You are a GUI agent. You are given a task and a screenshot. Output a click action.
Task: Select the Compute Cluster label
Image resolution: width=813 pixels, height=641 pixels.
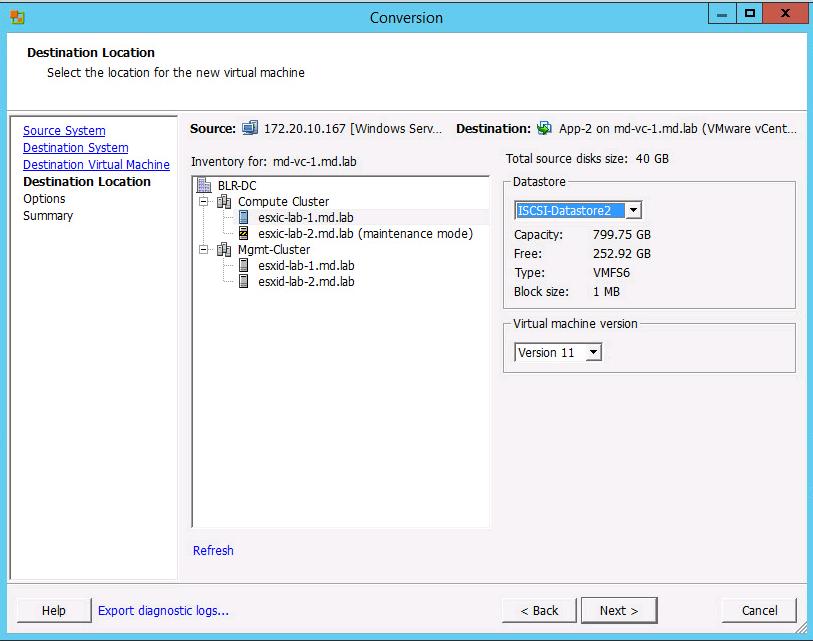[x=284, y=201]
